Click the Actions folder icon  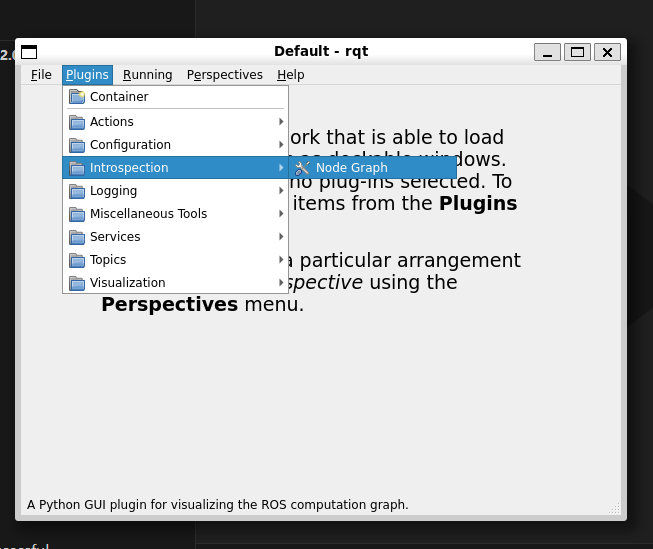tap(77, 122)
